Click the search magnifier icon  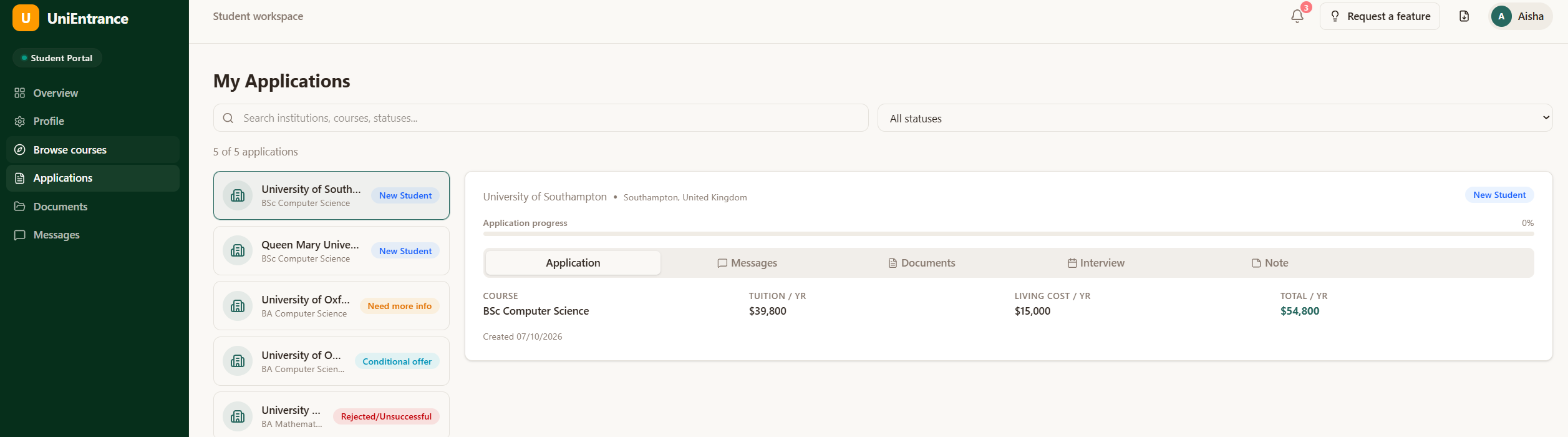click(x=228, y=118)
